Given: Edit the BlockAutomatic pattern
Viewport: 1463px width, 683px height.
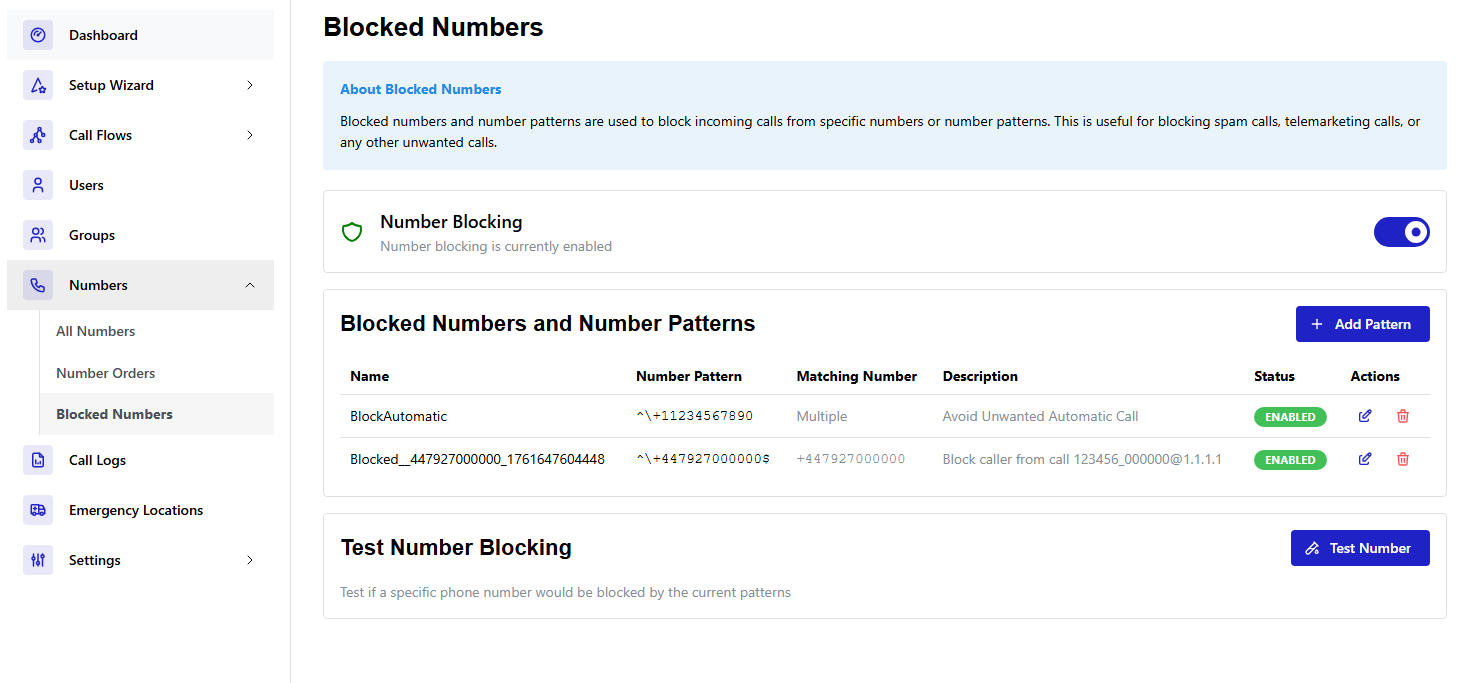Looking at the screenshot, I should pyautogui.click(x=1365, y=416).
